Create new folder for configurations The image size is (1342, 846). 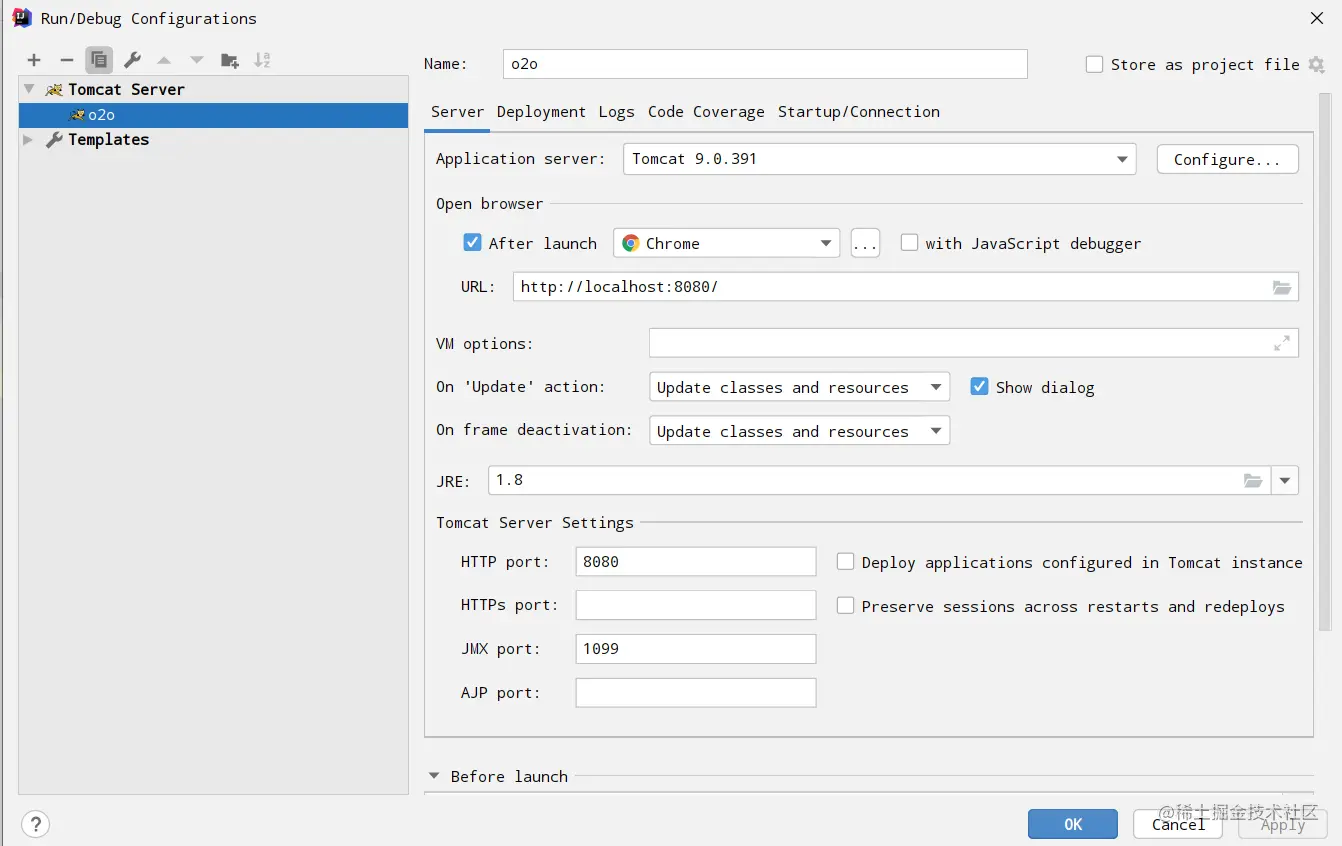[230, 60]
